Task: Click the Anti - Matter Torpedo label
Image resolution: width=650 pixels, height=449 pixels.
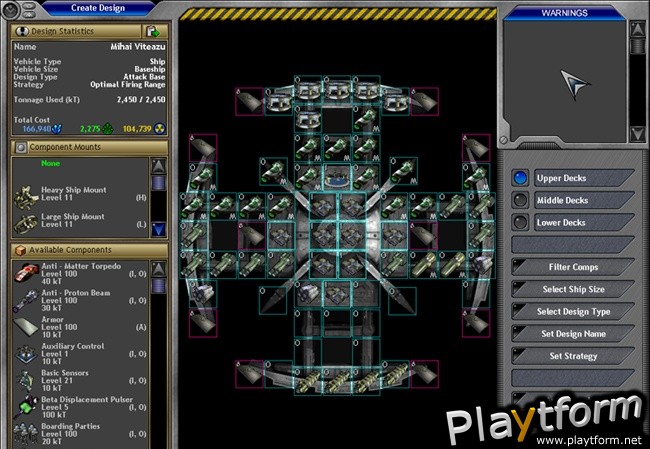Action: click(81, 266)
